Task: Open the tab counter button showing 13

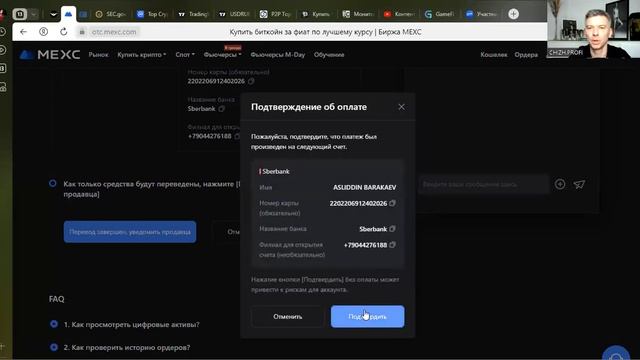Action: (19, 14)
